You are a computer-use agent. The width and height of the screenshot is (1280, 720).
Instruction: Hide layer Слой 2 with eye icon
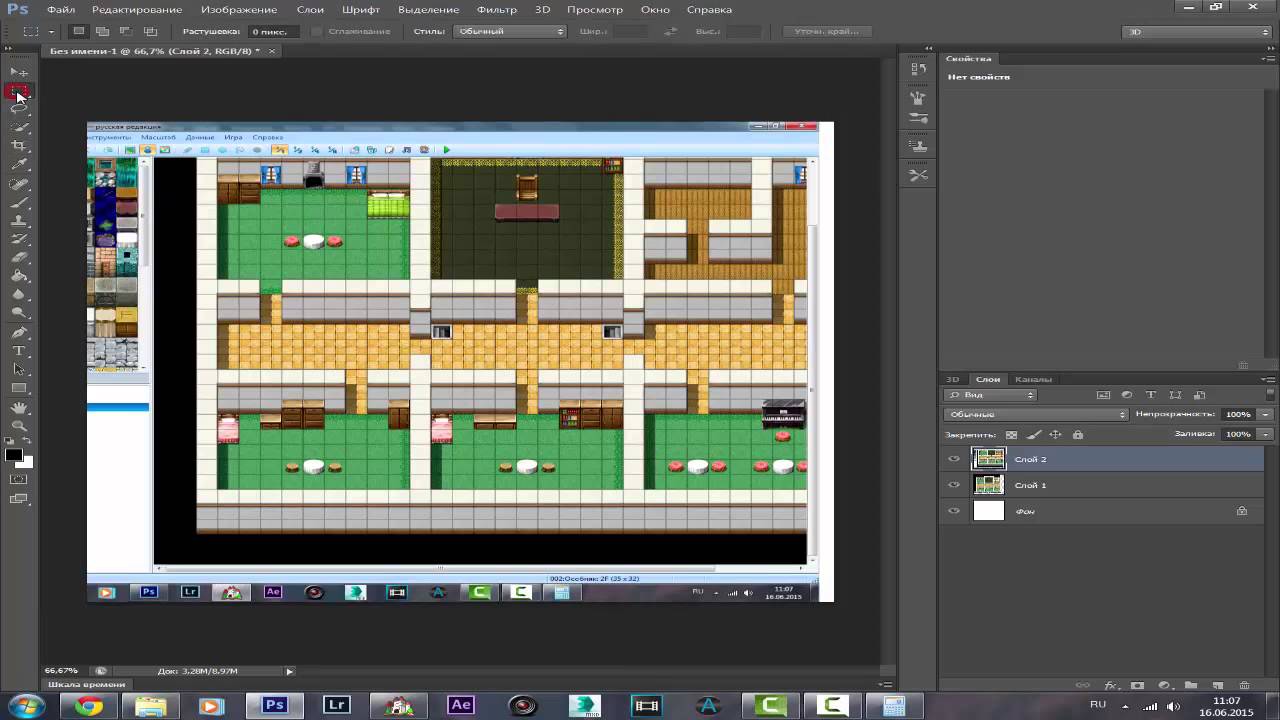tap(953, 459)
